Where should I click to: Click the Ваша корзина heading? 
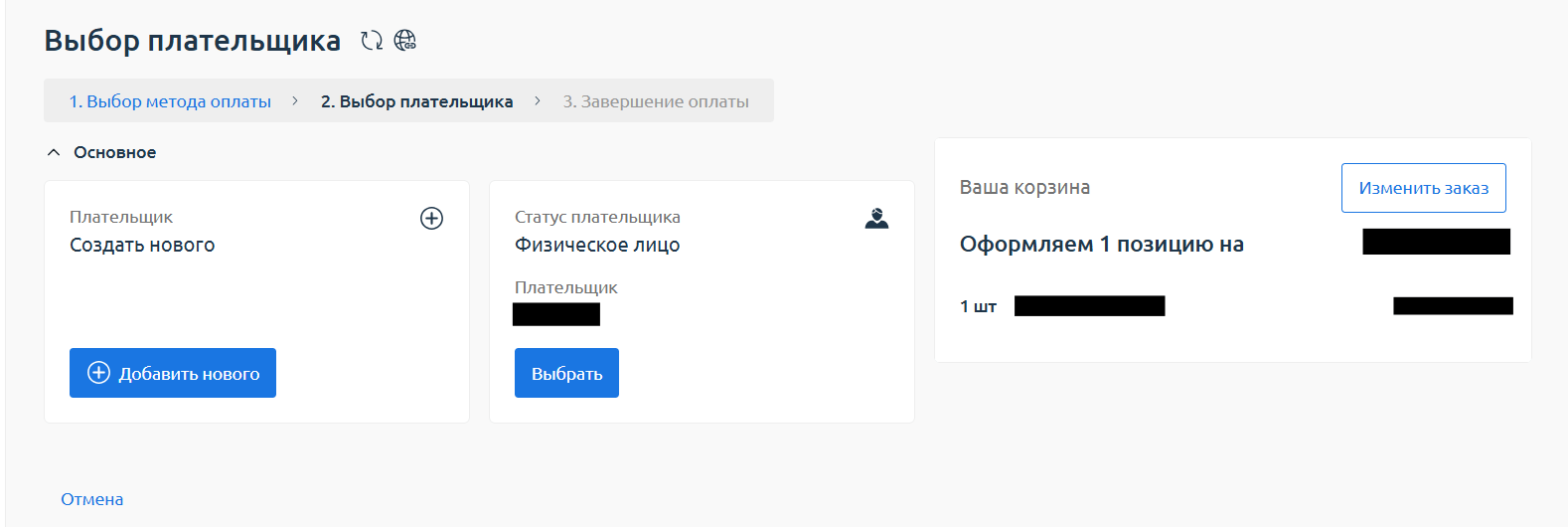click(1024, 188)
